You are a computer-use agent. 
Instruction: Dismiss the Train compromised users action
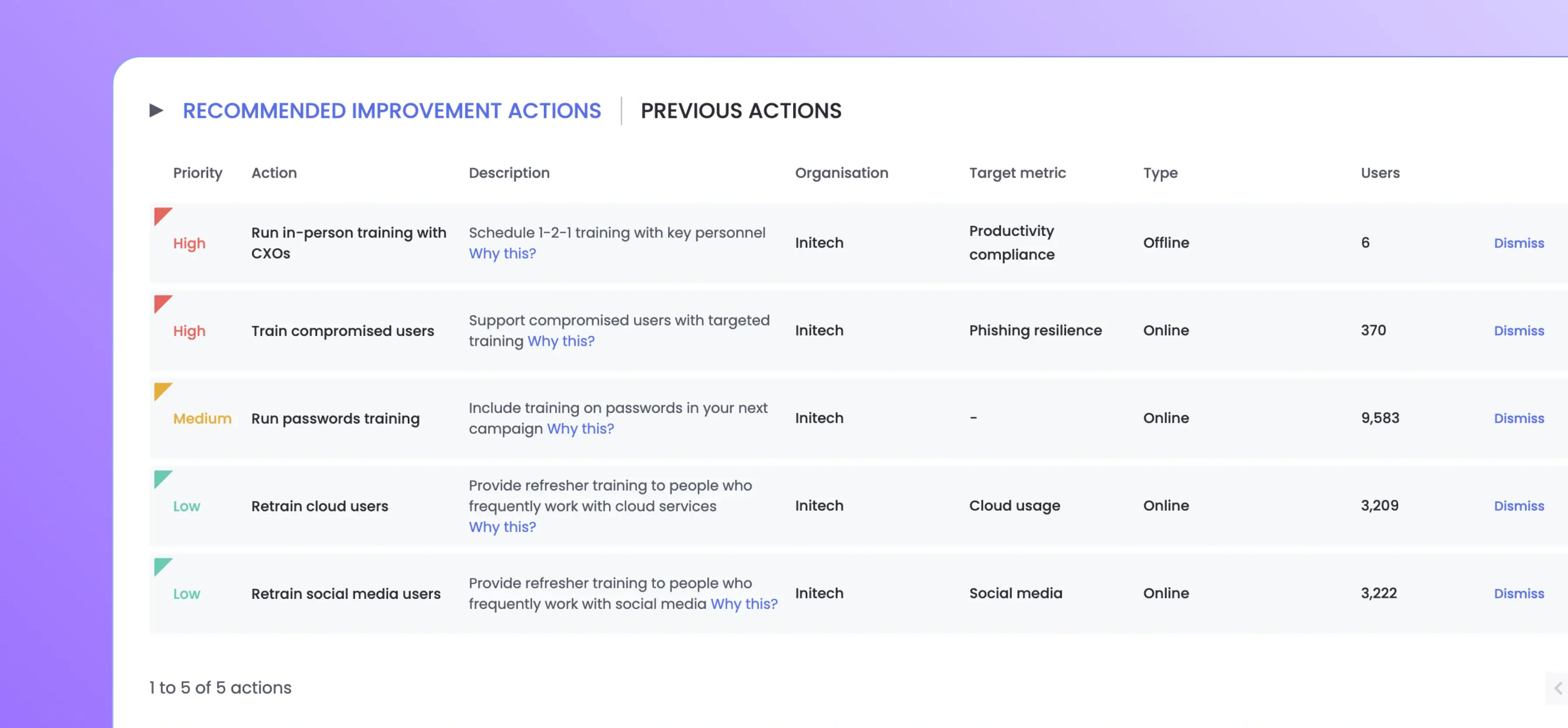coord(1519,330)
